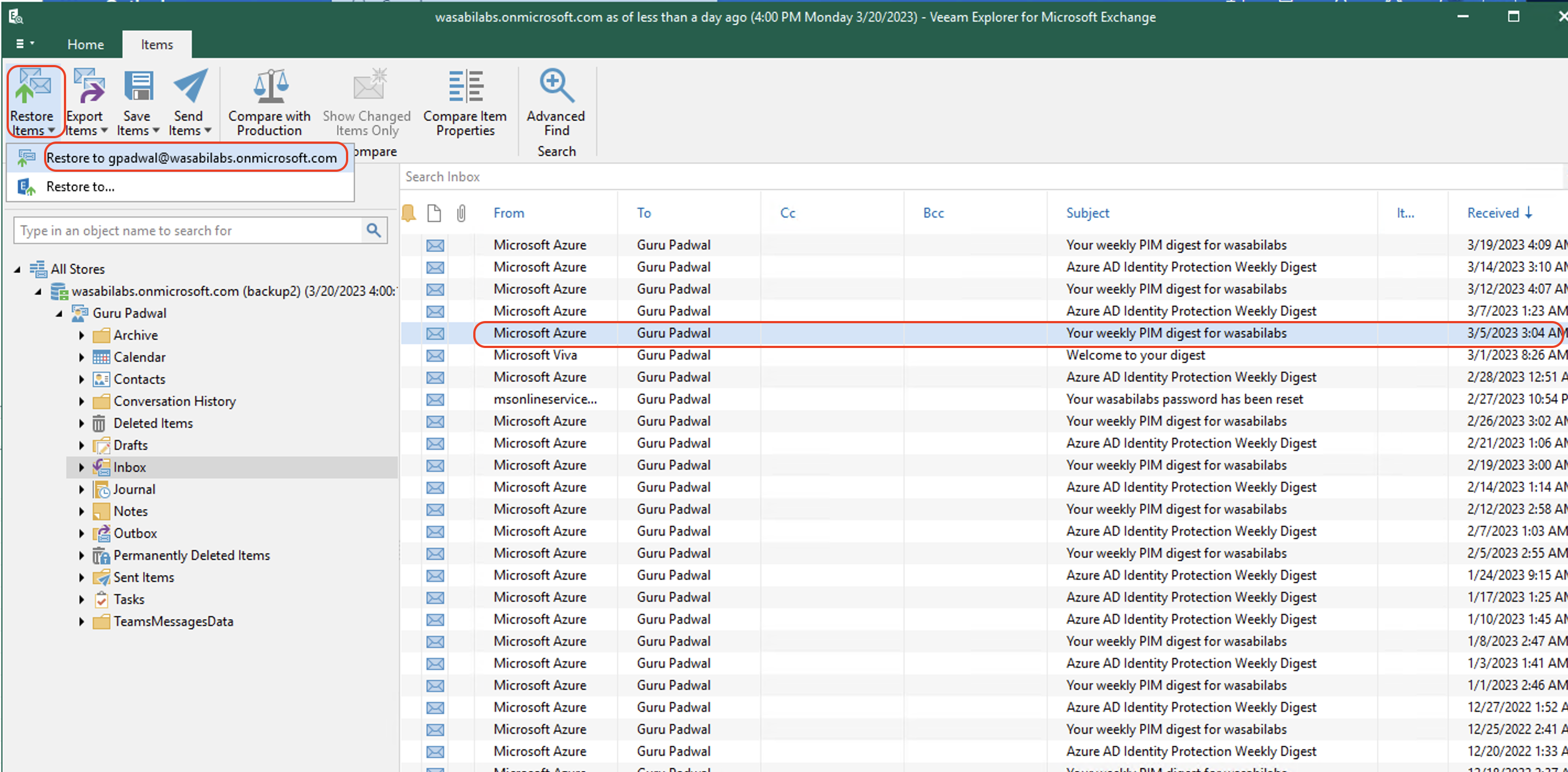Image resolution: width=1568 pixels, height=772 pixels.
Task: Click the Restore Items ribbon icon
Action: coord(33,86)
